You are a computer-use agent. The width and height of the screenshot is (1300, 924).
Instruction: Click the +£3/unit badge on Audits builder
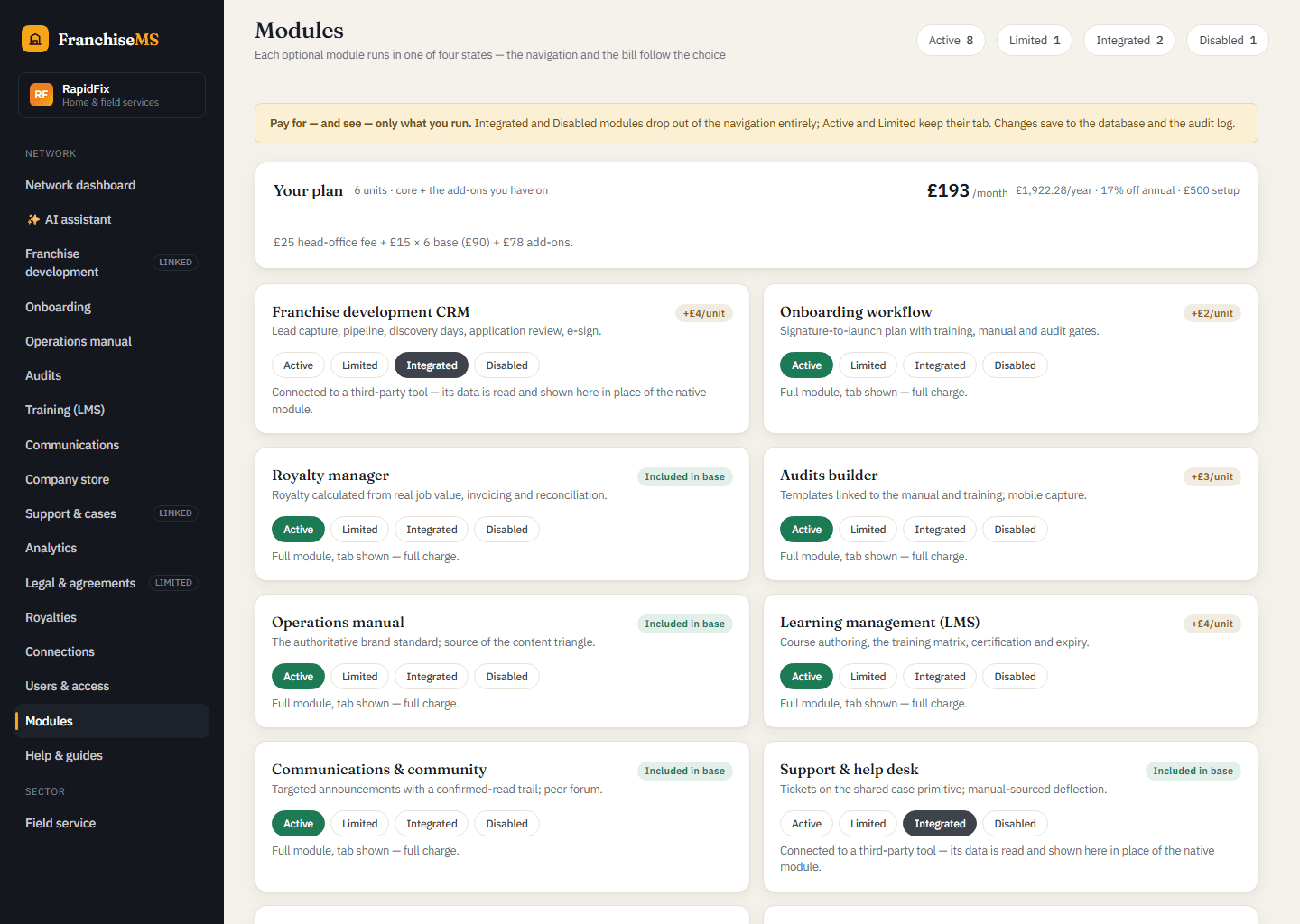coord(1212,476)
